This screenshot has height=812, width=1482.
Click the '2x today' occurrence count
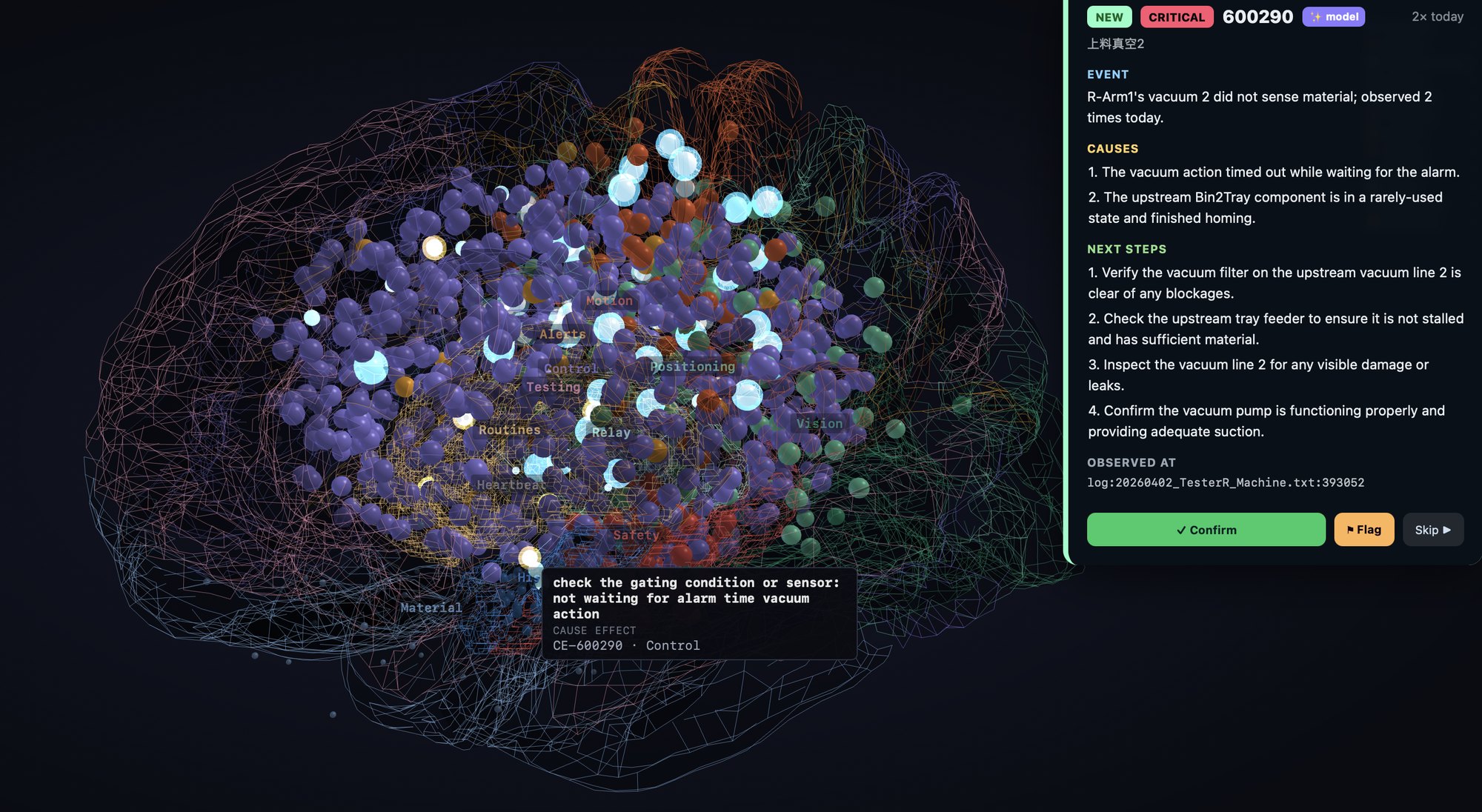click(1437, 16)
